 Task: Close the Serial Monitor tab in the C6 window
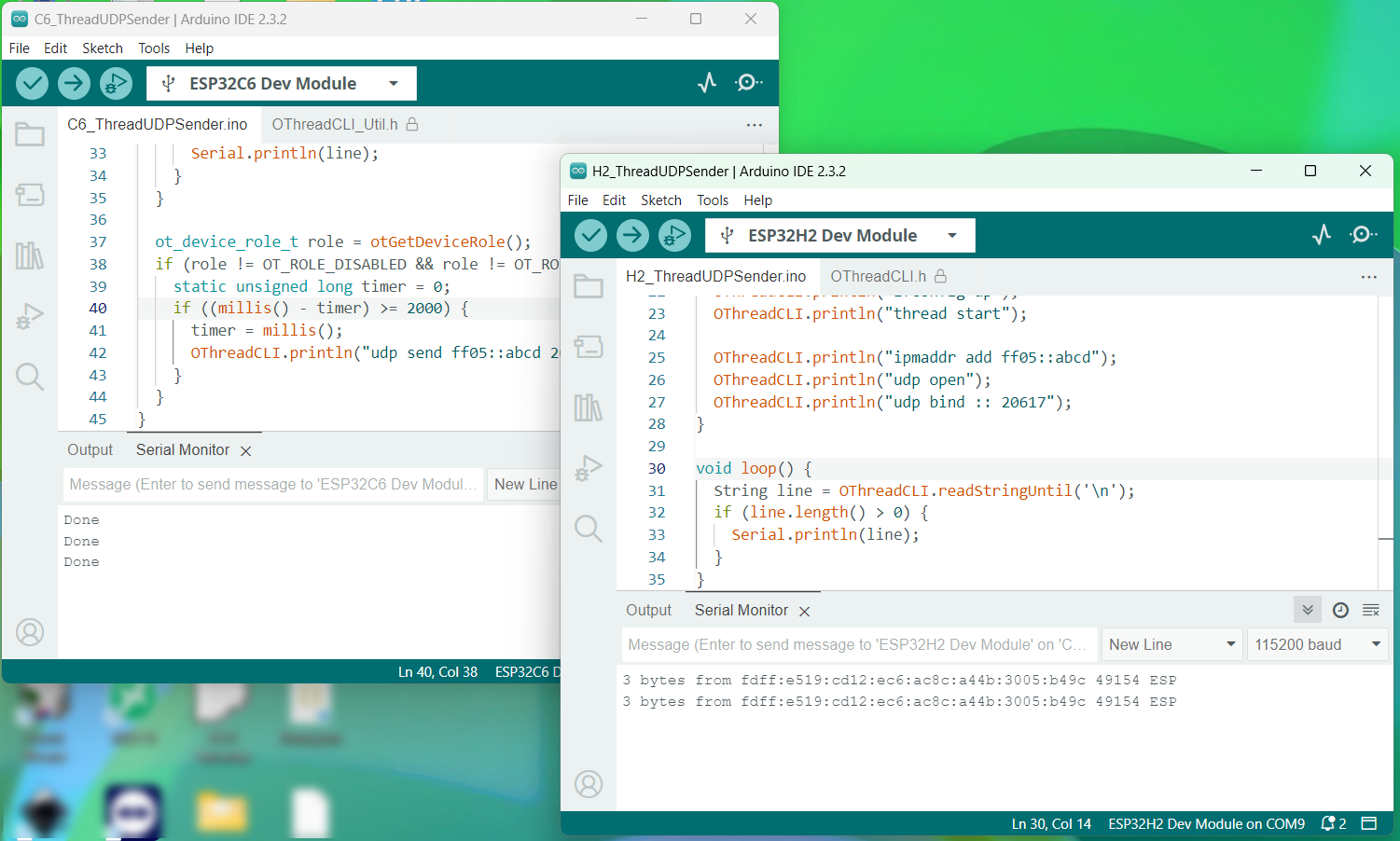tap(245, 450)
